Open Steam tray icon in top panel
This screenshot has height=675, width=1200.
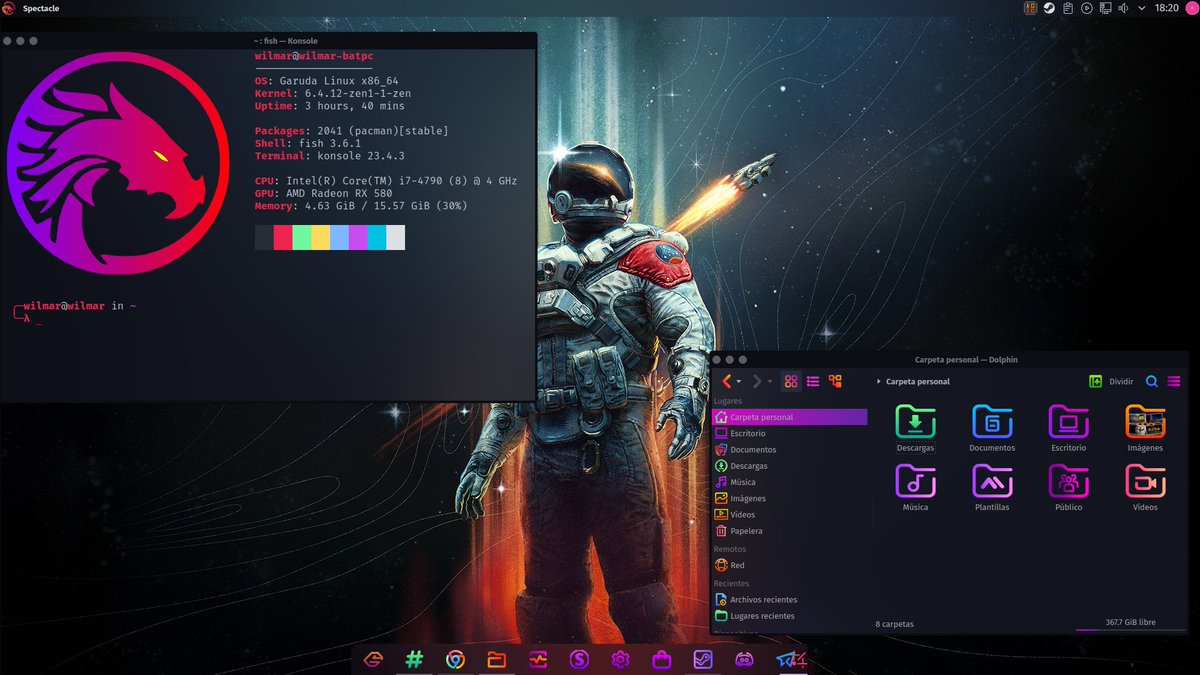click(x=1049, y=8)
